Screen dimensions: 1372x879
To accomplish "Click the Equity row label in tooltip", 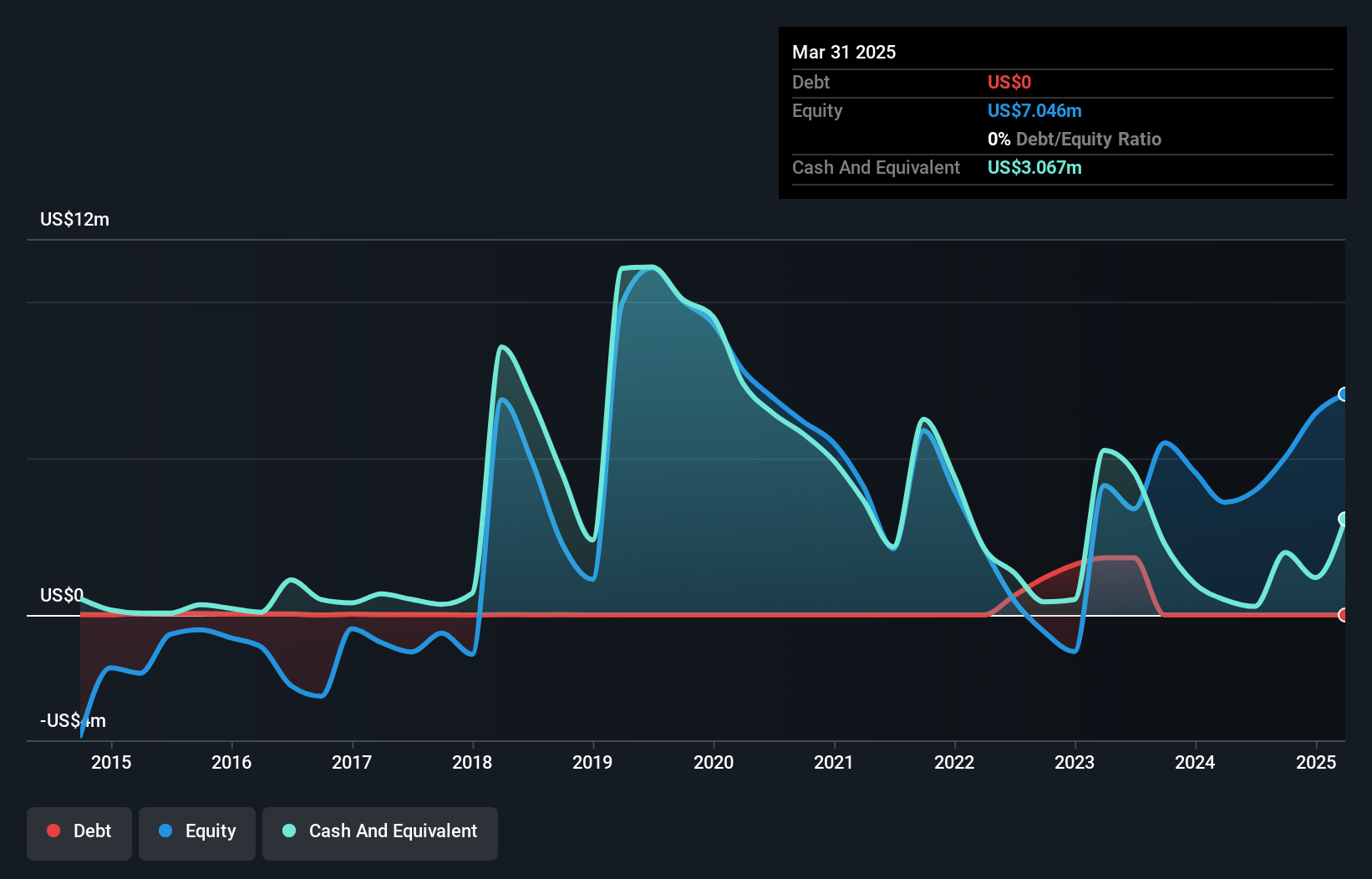I will click(x=817, y=110).
